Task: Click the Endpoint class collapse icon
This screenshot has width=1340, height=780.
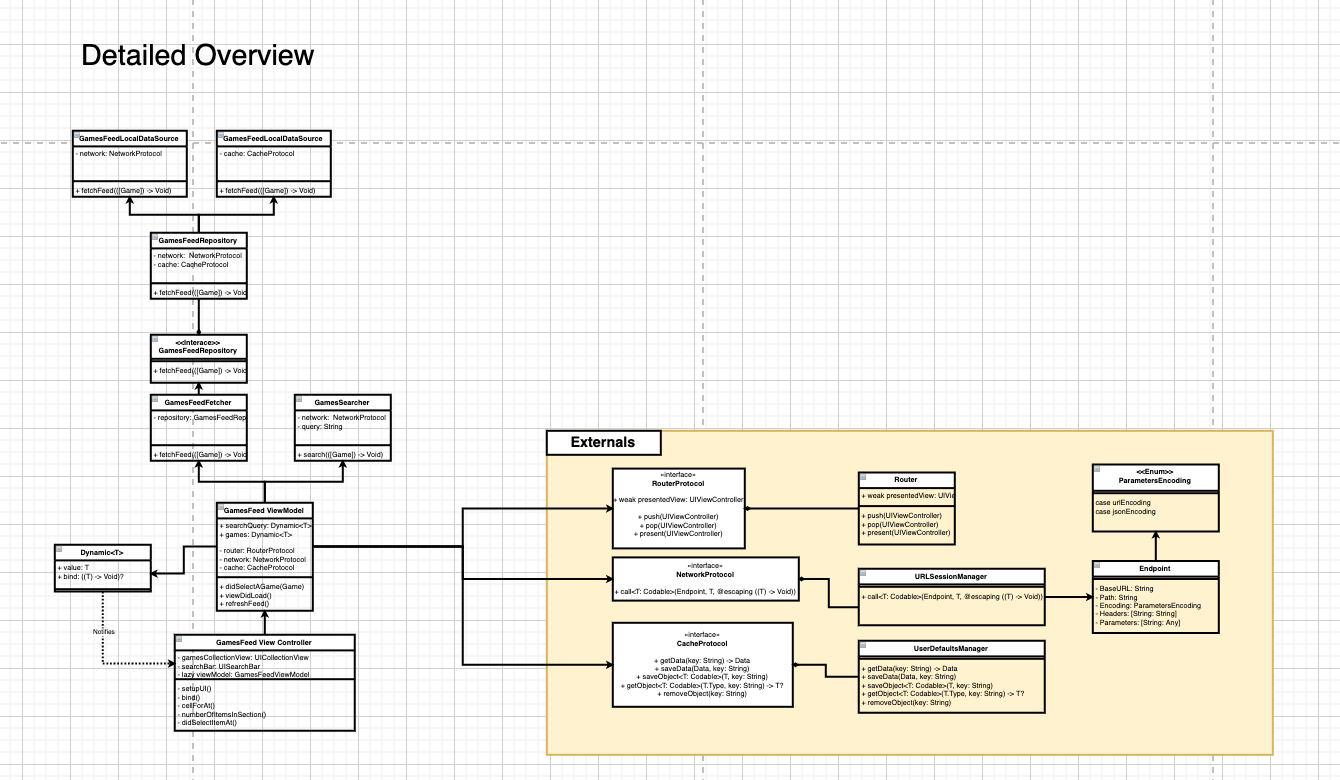Action: 1098,566
